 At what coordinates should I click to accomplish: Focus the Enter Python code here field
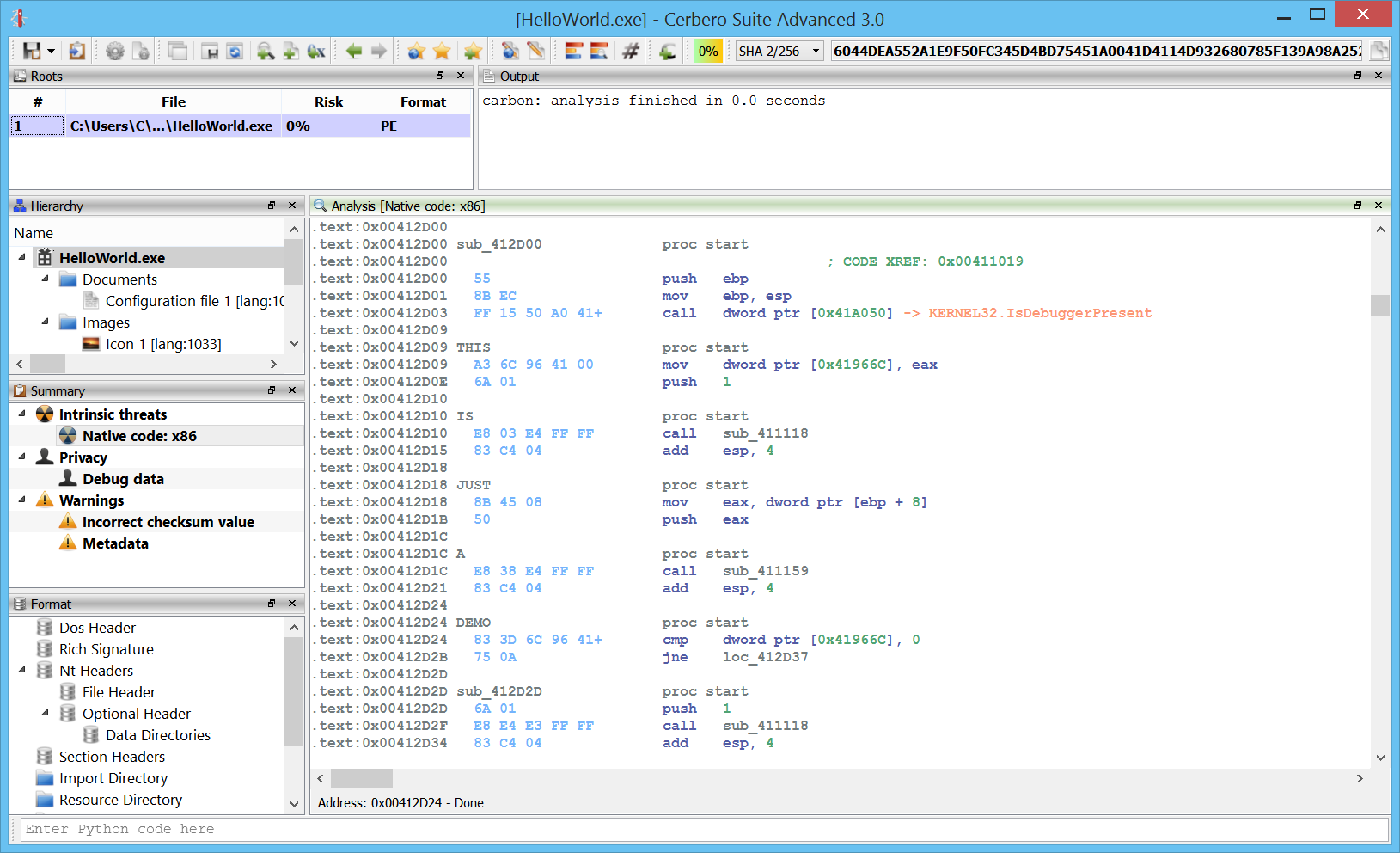704,829
